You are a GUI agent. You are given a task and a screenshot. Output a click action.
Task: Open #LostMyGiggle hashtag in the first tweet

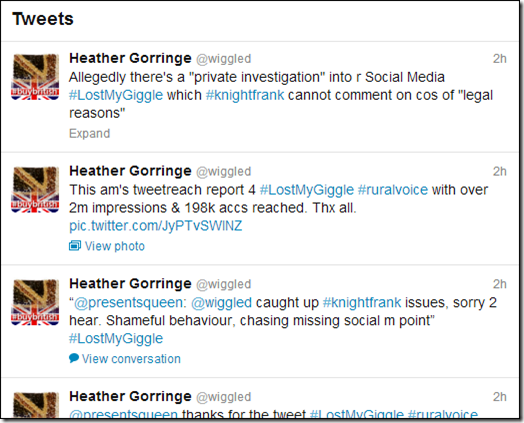[x=116, y=95]
